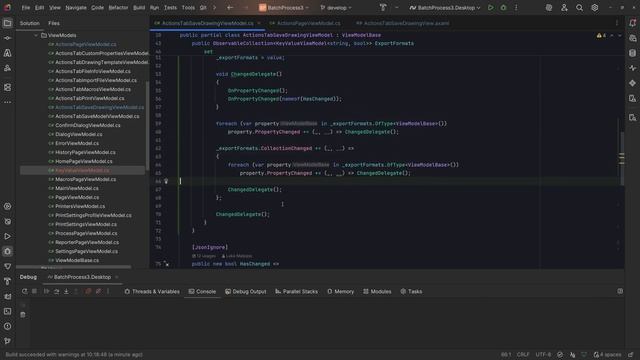Viewport: 640px width, 360px height.
Task: Open the Build menu
Action: tap(139, 8)
